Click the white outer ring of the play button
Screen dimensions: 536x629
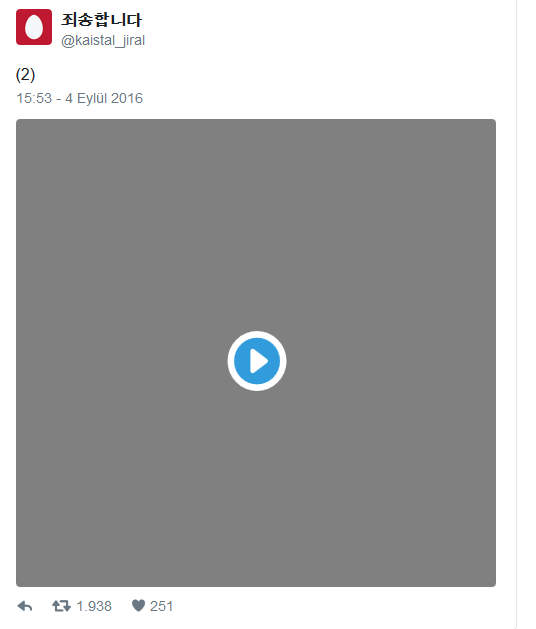click(257, 334)
